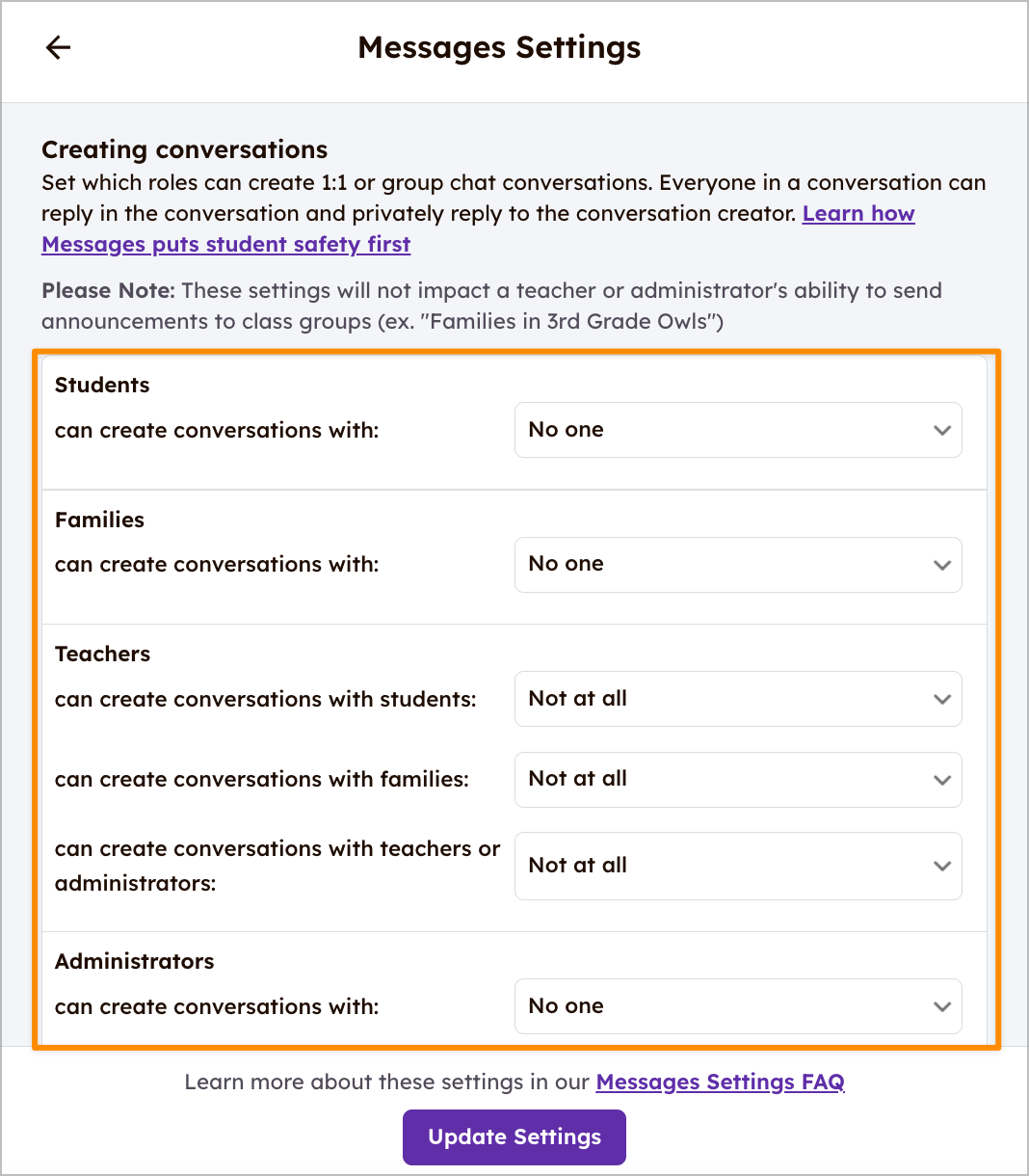Click chevron arrow in Families dropdown
This screenshot has height=1176, width=1029.
tap(941, 565)
